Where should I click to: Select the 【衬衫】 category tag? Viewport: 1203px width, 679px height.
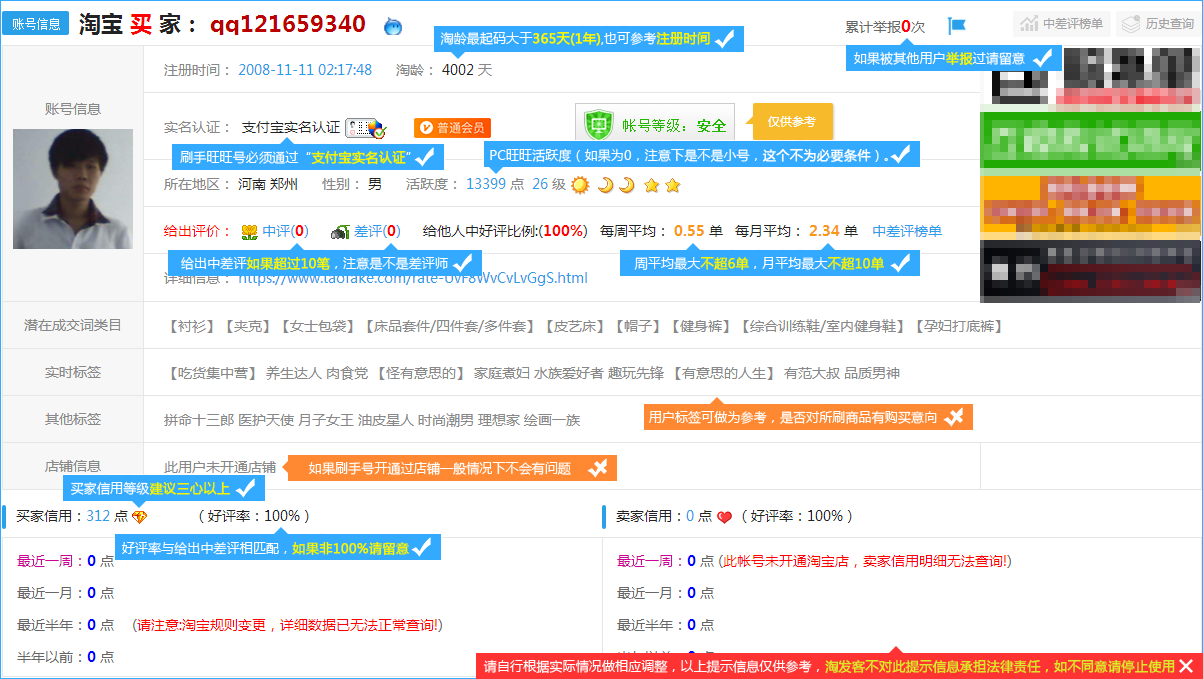pyautogui.click(x=192, y=326)
